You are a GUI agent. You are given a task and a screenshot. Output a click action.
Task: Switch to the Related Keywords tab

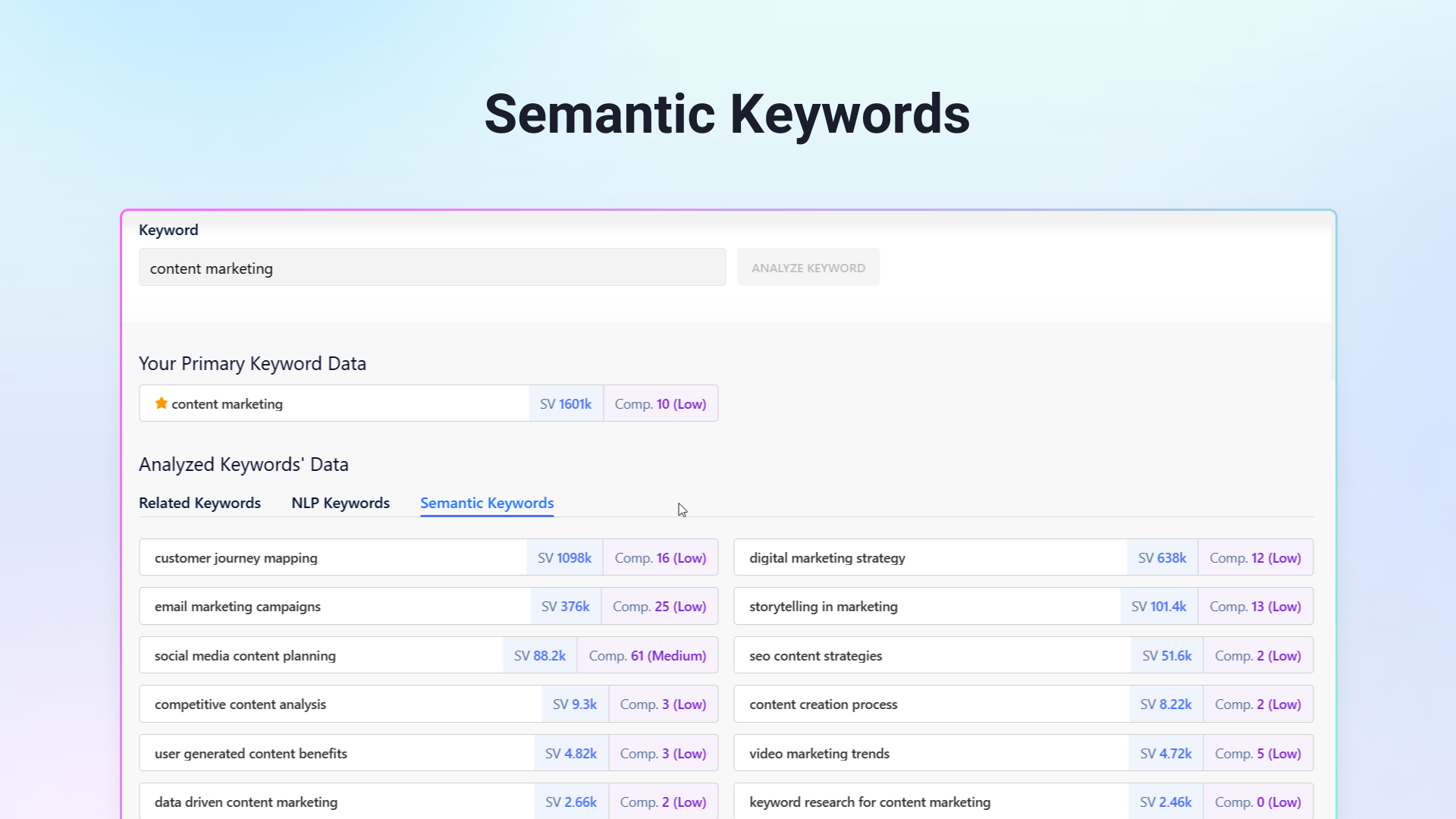point(199,503)
